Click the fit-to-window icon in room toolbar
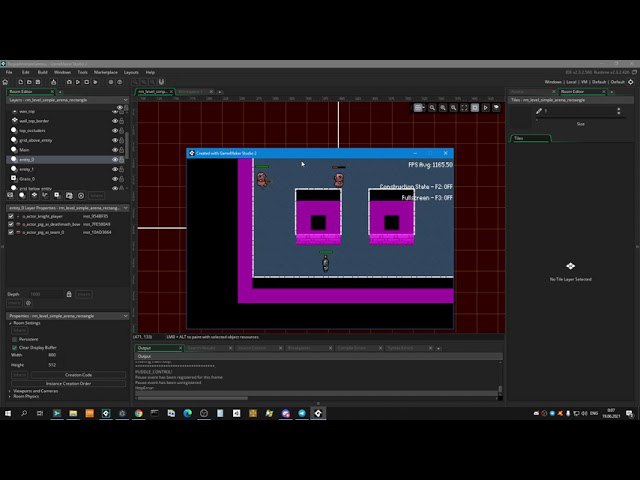 click(x=464, y=108)
